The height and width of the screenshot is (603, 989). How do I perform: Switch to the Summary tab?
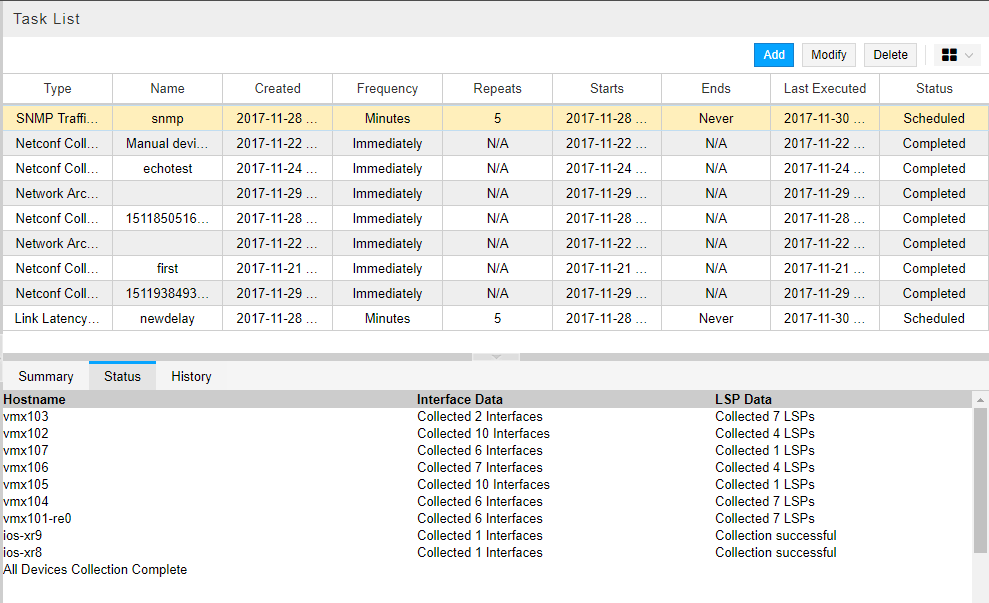pos(44,376)
